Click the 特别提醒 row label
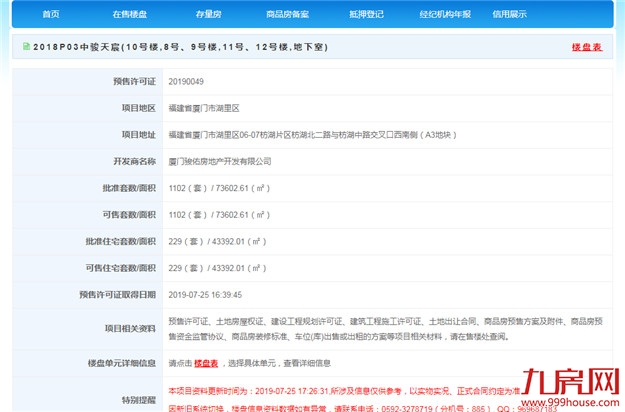The image size is (625, 412). (139, 400)
